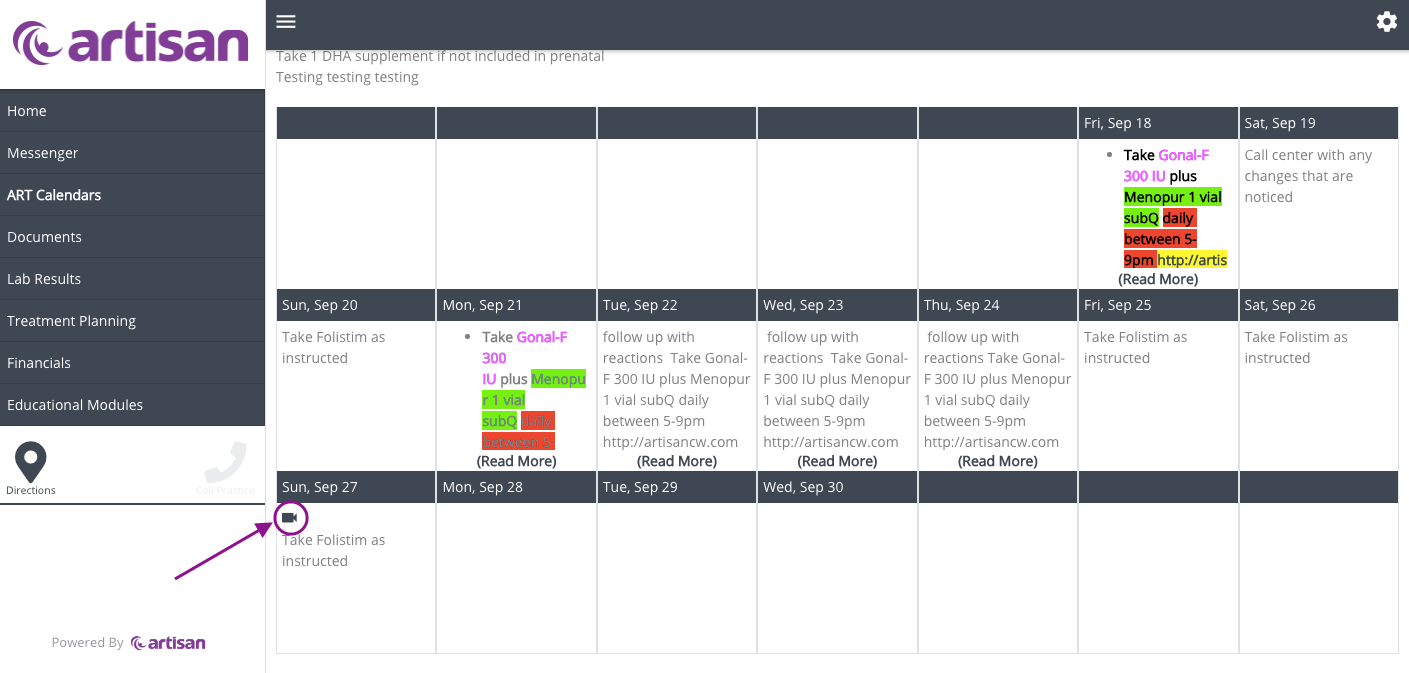
Task: Click the Powered By Artisan footer logo
Action: 168,643
